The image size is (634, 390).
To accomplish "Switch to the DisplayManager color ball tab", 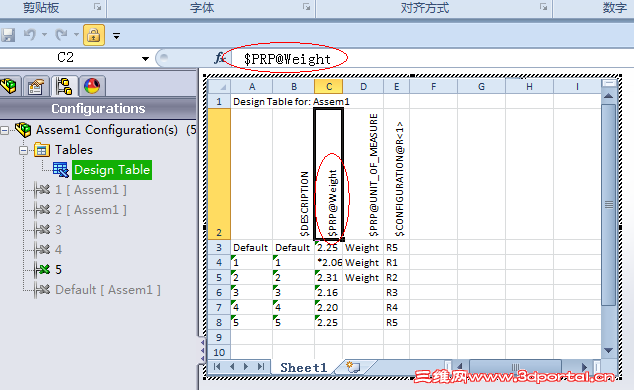I will pyautogui.click(x=92, y=86).
